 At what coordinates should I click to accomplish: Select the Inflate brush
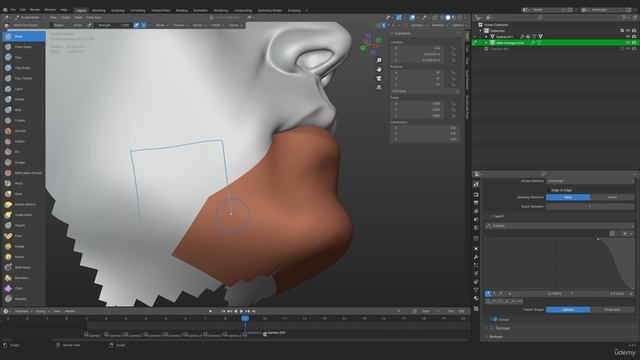[x=24, y=99]
